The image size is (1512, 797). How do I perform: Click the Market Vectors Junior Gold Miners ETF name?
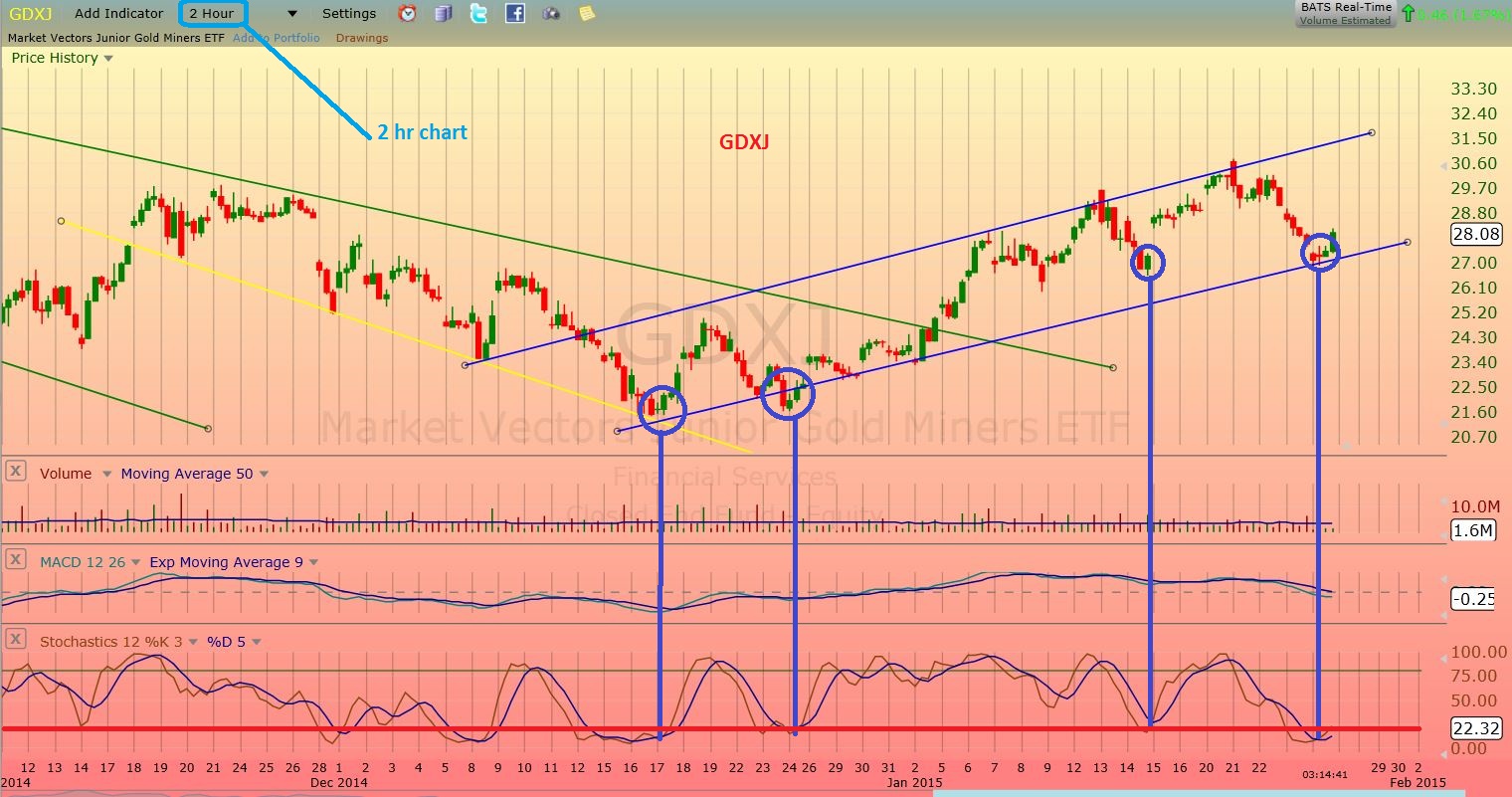pyautogui.click(x=117, y=38)
